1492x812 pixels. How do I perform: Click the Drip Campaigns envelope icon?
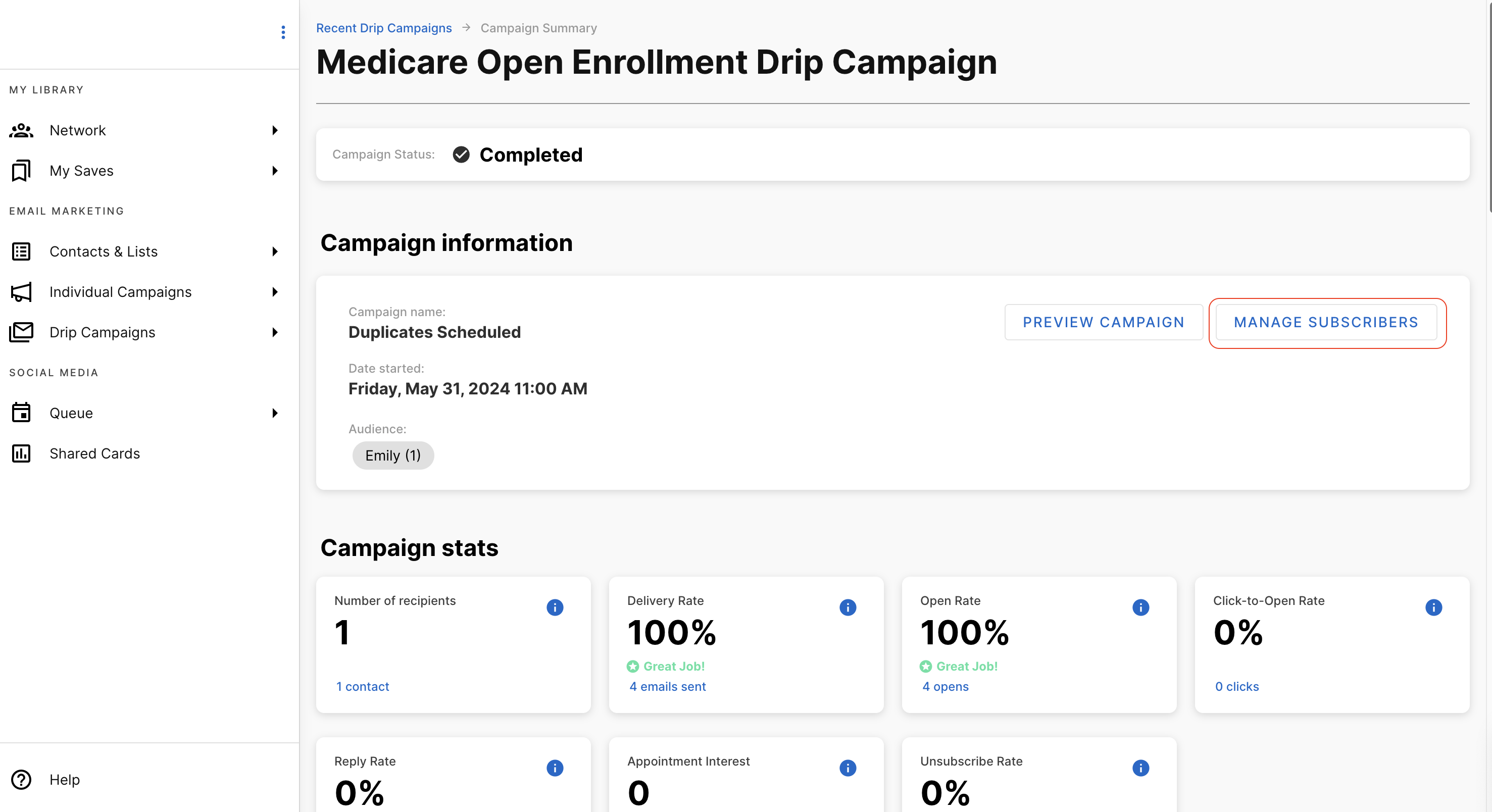click(x=21, y=332)
